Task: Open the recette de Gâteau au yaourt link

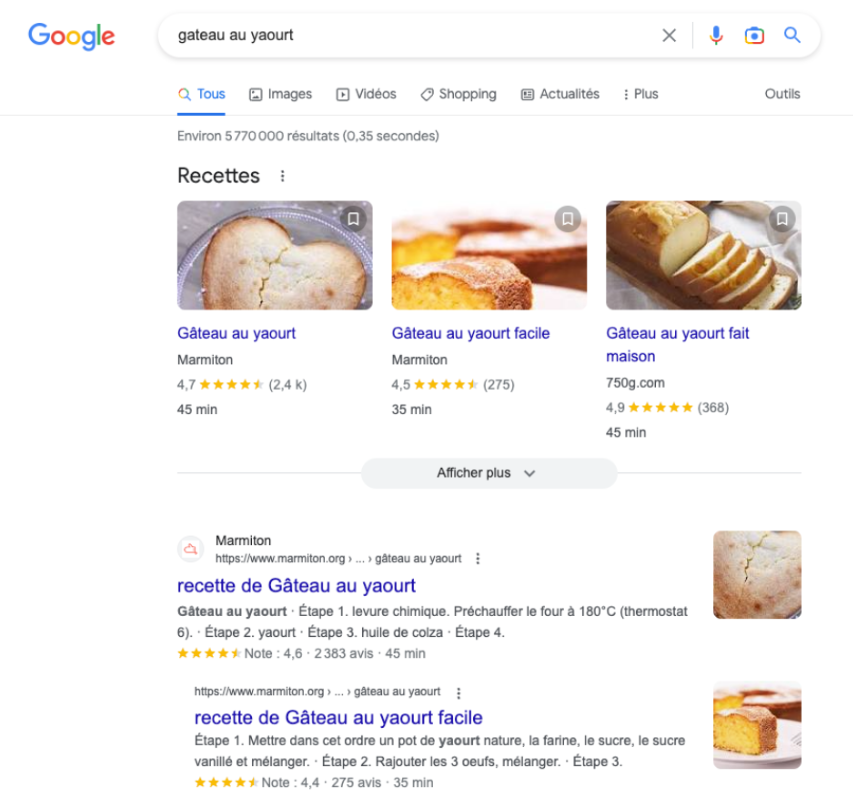Action: click(296, 585)
